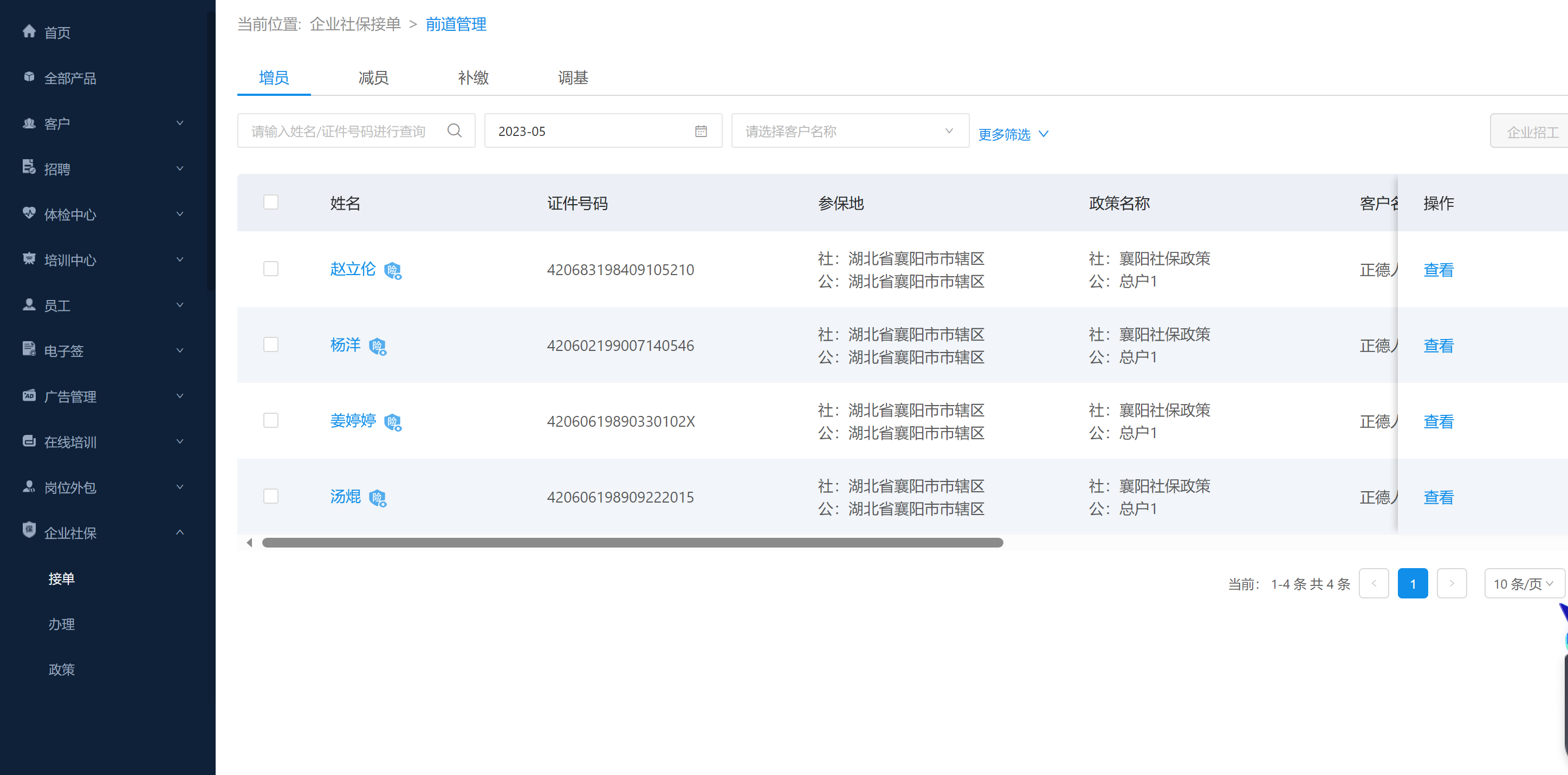
Task: Click the AD icon for 广告管理
Action: (x=29, y=395)
